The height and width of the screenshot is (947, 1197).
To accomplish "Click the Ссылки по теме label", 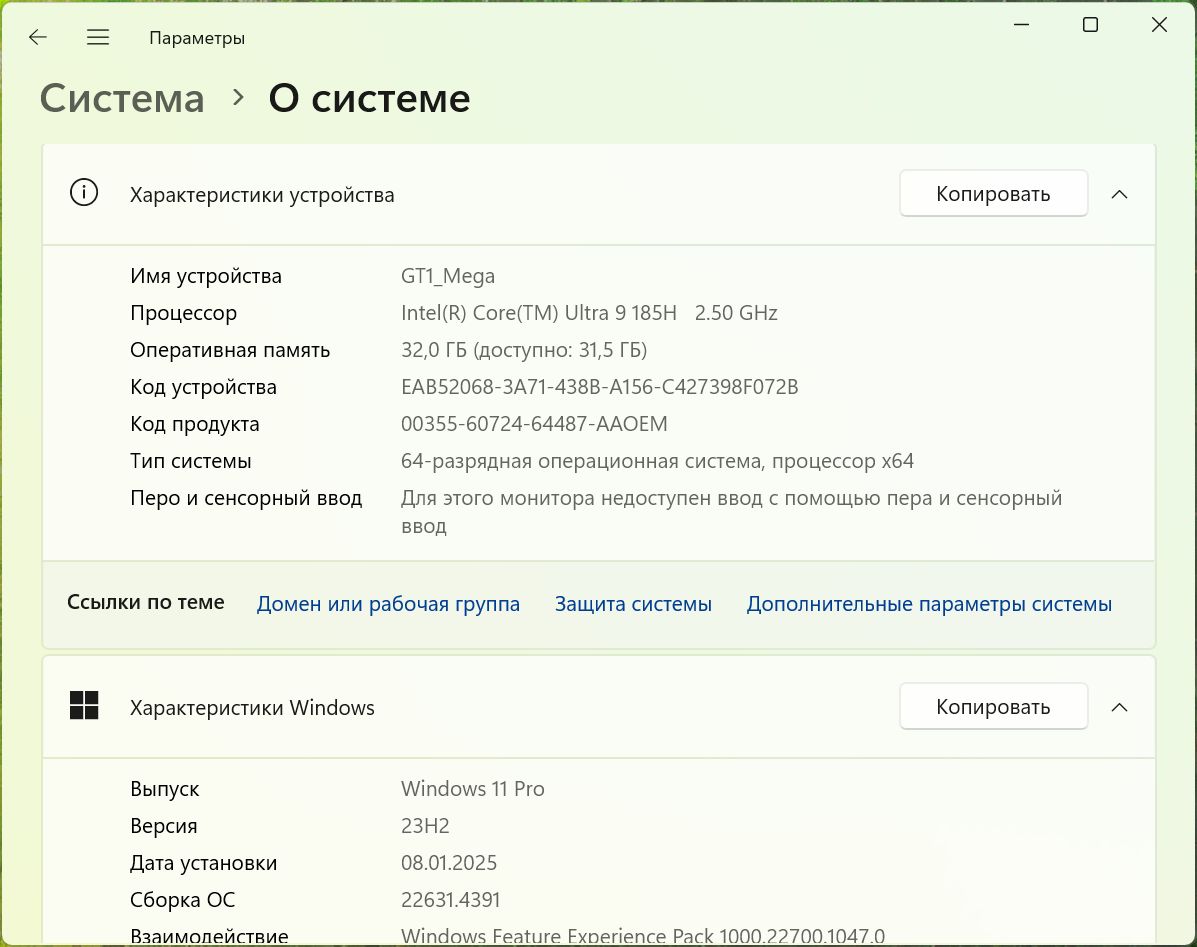I will click(146, 602).
